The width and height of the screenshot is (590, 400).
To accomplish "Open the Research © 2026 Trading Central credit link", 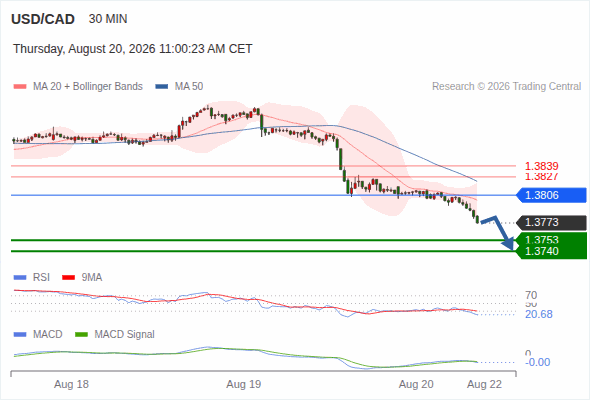I will point(506,87).
